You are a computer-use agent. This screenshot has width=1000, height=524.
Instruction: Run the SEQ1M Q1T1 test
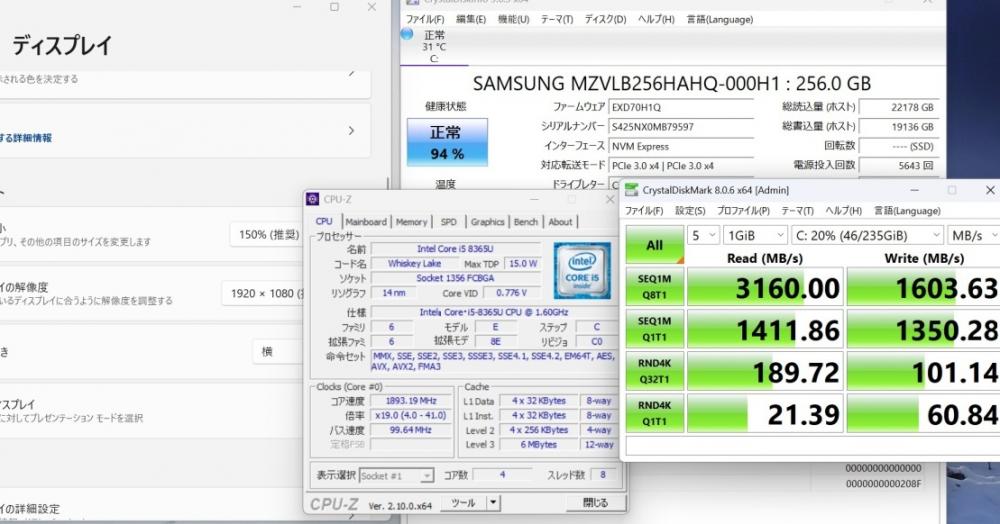tap(654, 329)
